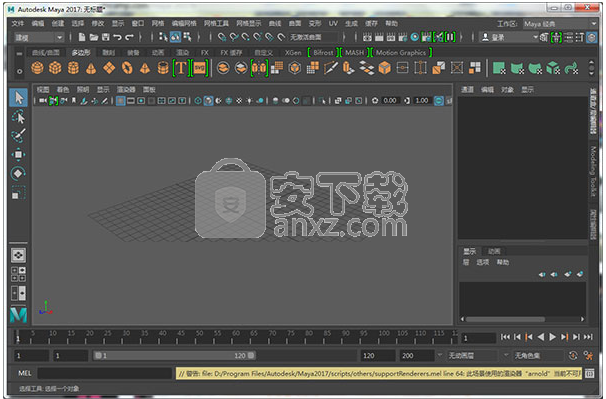The width and height of the screenshot is (606, 399).
Task: Click the Mirror geometry shelf icon
Action: point(259,68)
